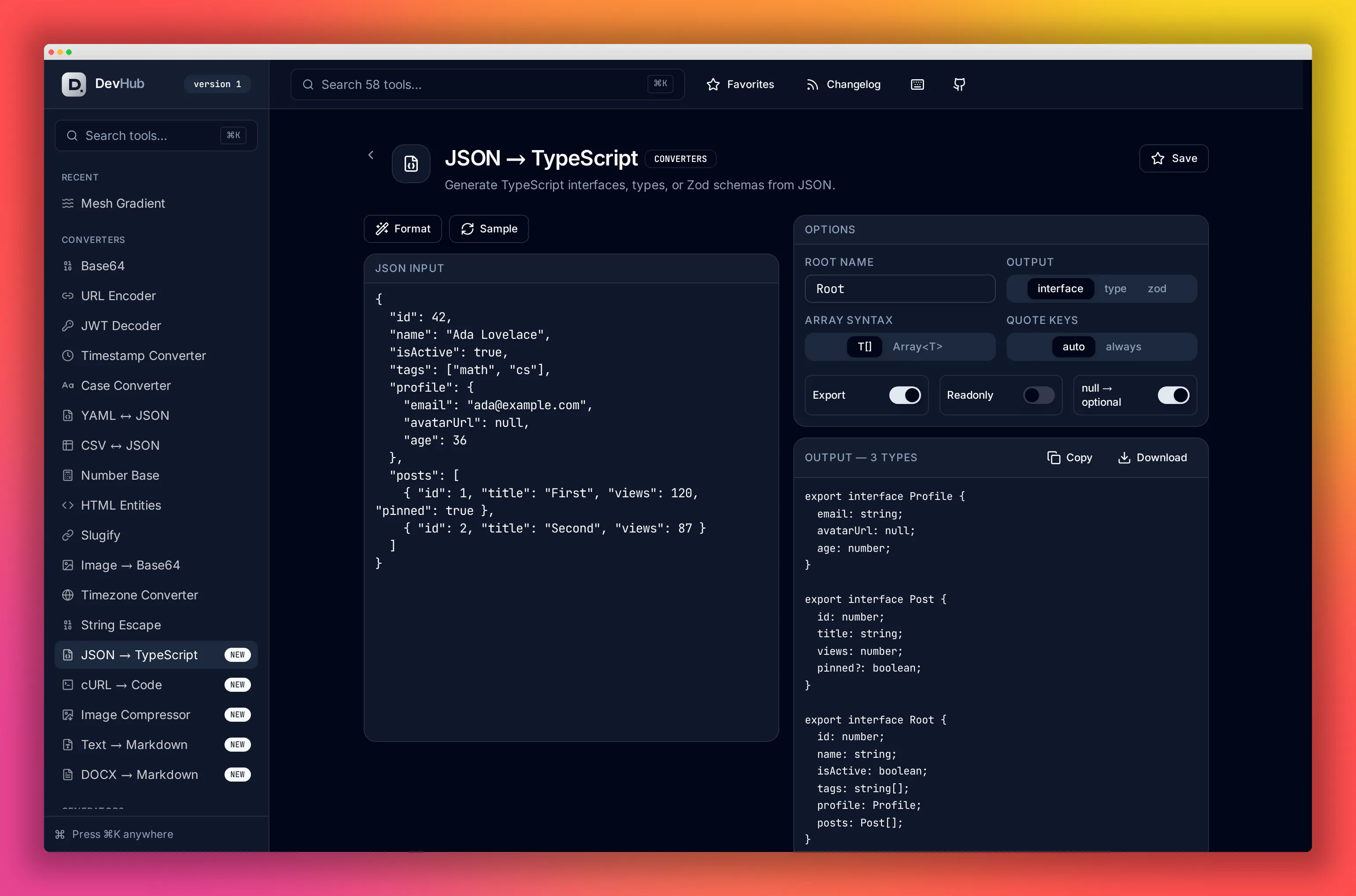1356x896 pixels.
Task: Select zod output mode
Action: [x=1157, y=289]
